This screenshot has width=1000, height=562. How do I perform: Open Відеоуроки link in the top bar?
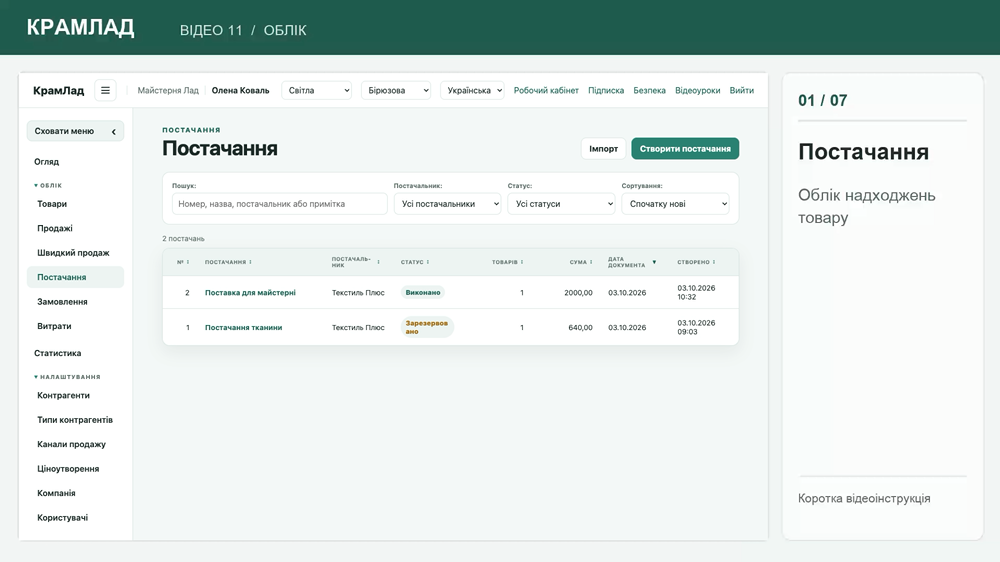pyautogui.click(x=698, y=91)
